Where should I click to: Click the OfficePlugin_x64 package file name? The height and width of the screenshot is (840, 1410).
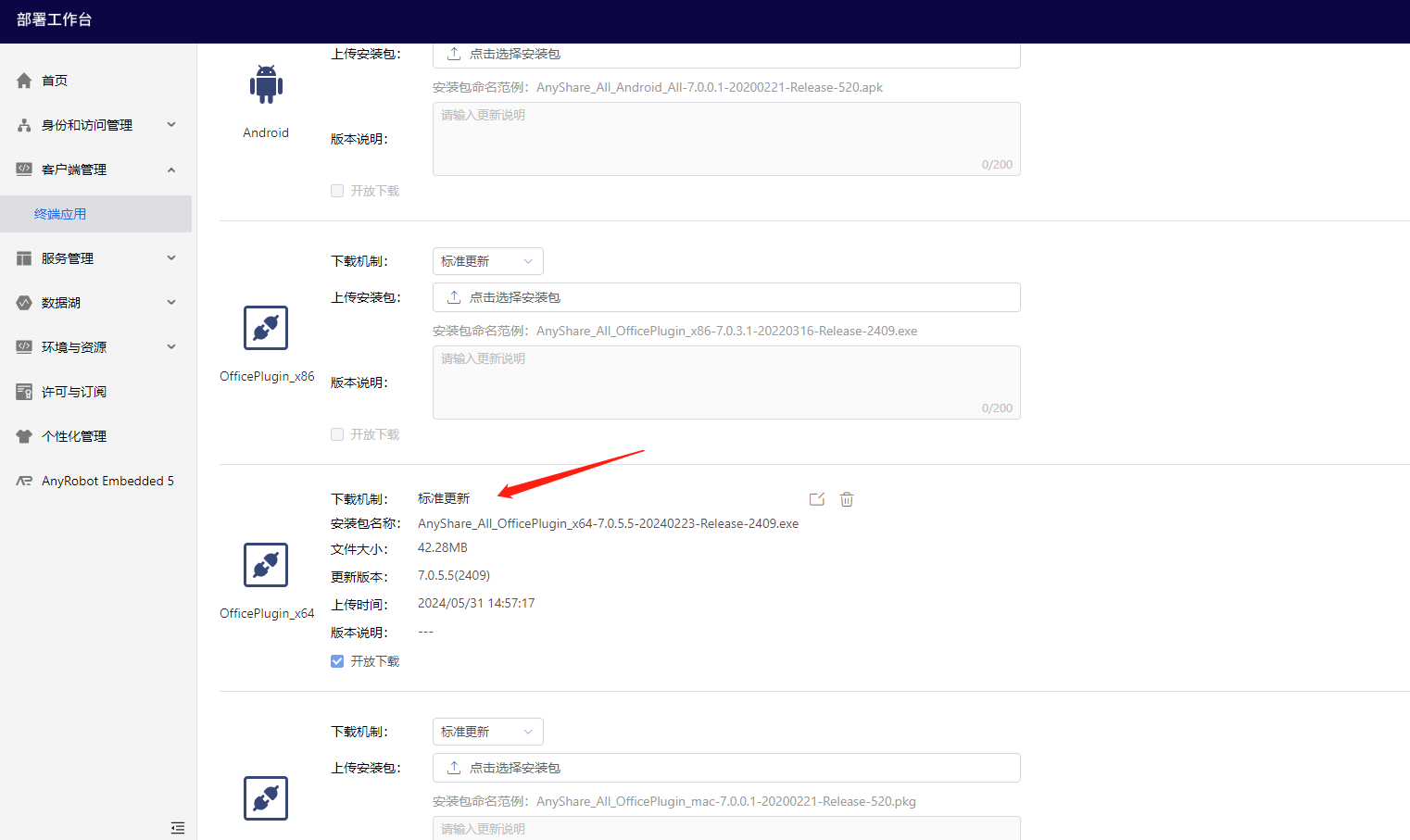point(608,523)
